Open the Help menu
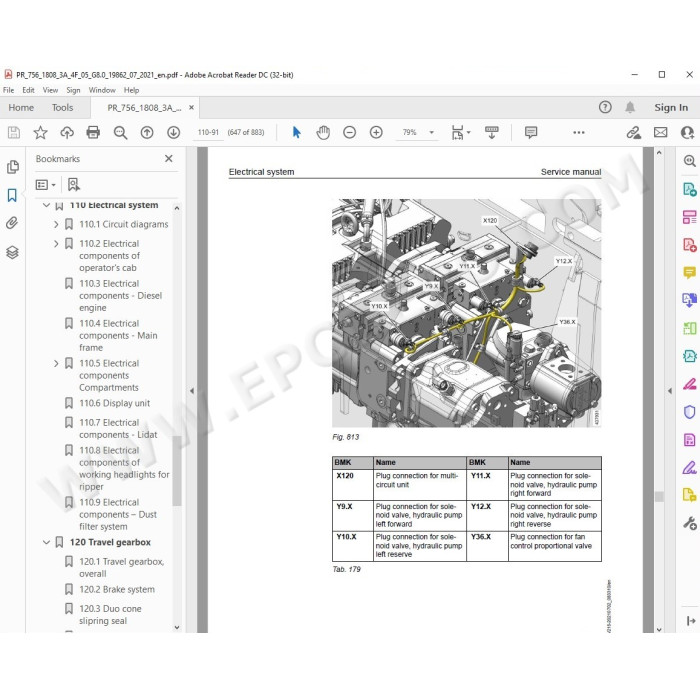This screenshot has height=700, width=700. [x=131, y=90]
